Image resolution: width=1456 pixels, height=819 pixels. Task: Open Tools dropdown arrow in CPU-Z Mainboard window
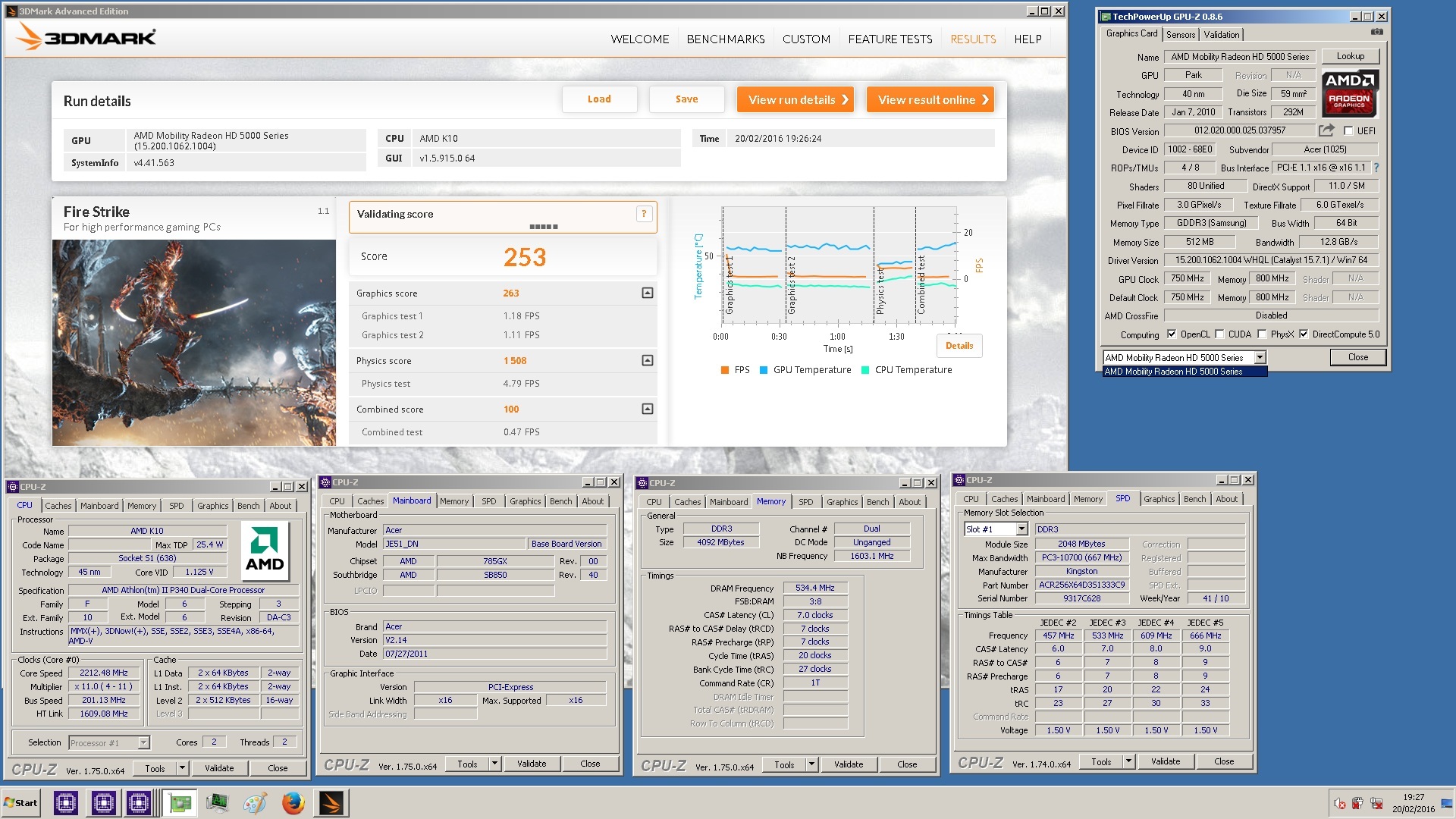[x=494, y=764]
